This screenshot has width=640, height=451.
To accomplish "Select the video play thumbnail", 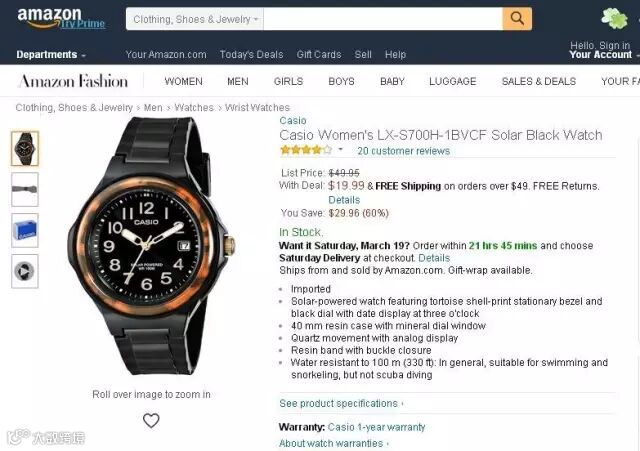I will [x=25, y=271].
